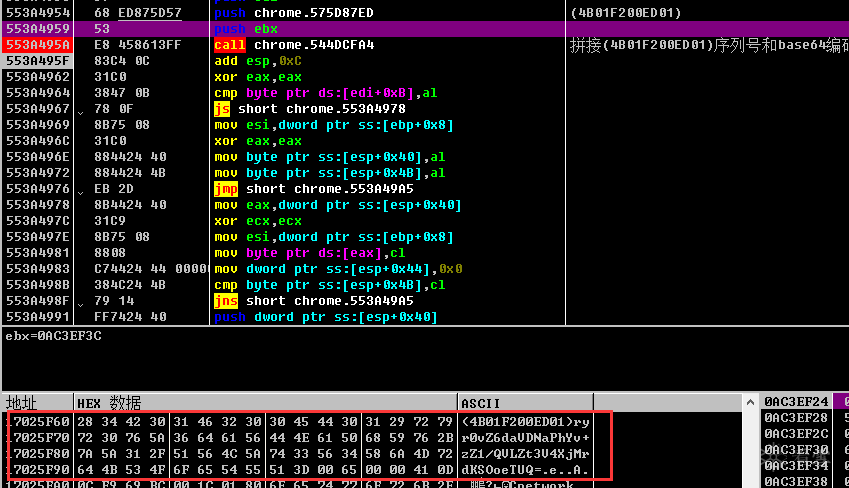Click the 'call chrome.544DCFA4' instruction
The image size is (849, 488).
(x=294, y=44)
